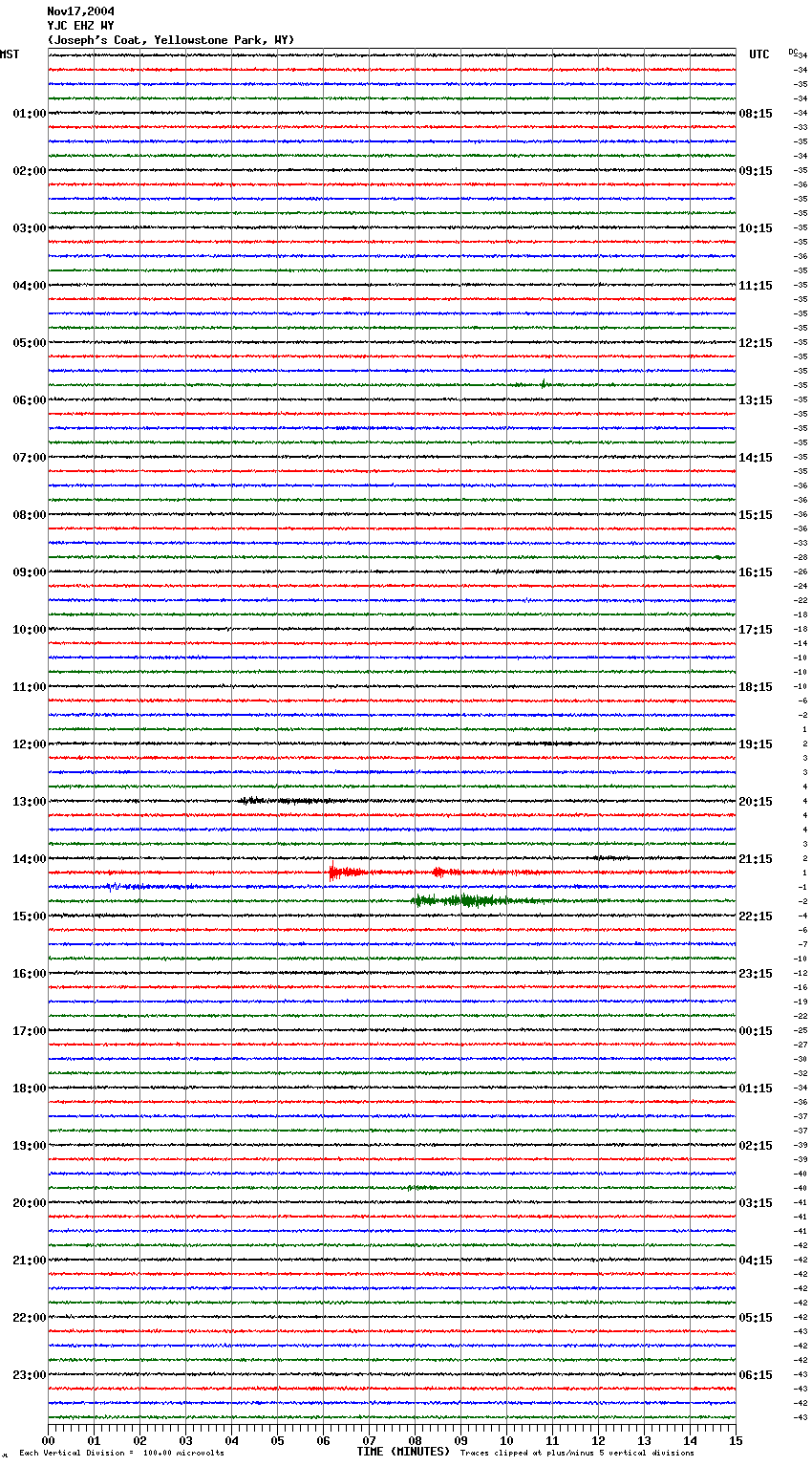Select the "02:00" MST hour label
The width and height of the screenshot is (812, 1466).
click(30, 171)
